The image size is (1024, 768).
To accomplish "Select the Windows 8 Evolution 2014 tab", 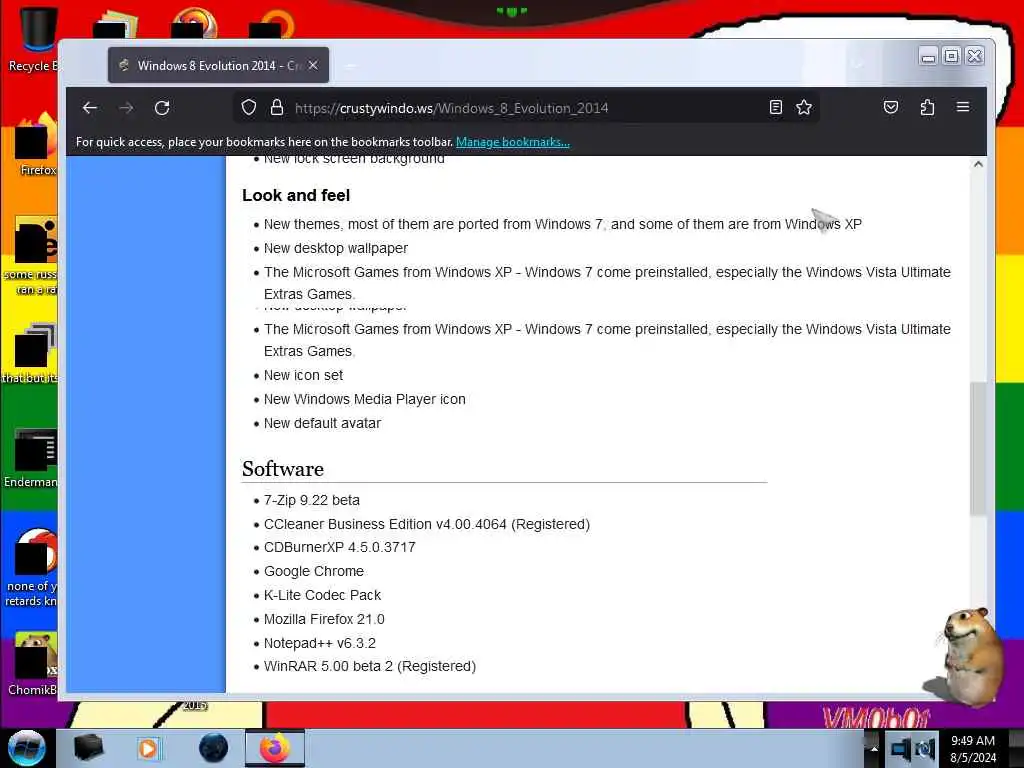I will 218,65.
